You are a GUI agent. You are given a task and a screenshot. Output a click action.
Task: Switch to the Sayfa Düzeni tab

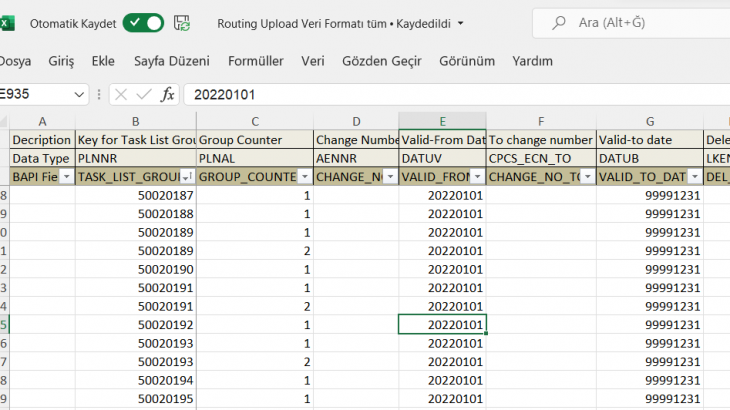[172, 61]
